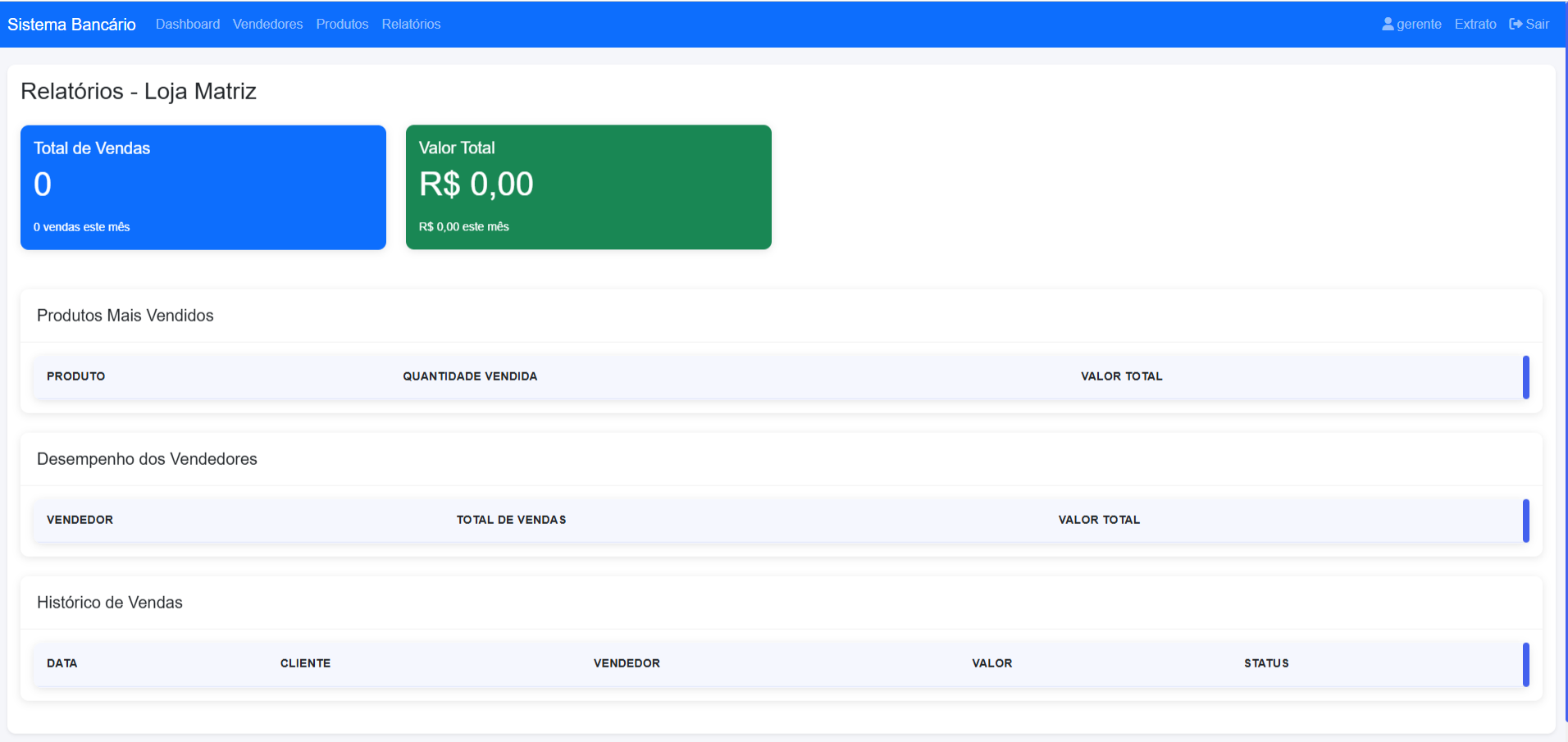The height and width of the screenshot is (742, 1568).
Task: Click the gerente user profile icon
Action: pos(1388,24)
